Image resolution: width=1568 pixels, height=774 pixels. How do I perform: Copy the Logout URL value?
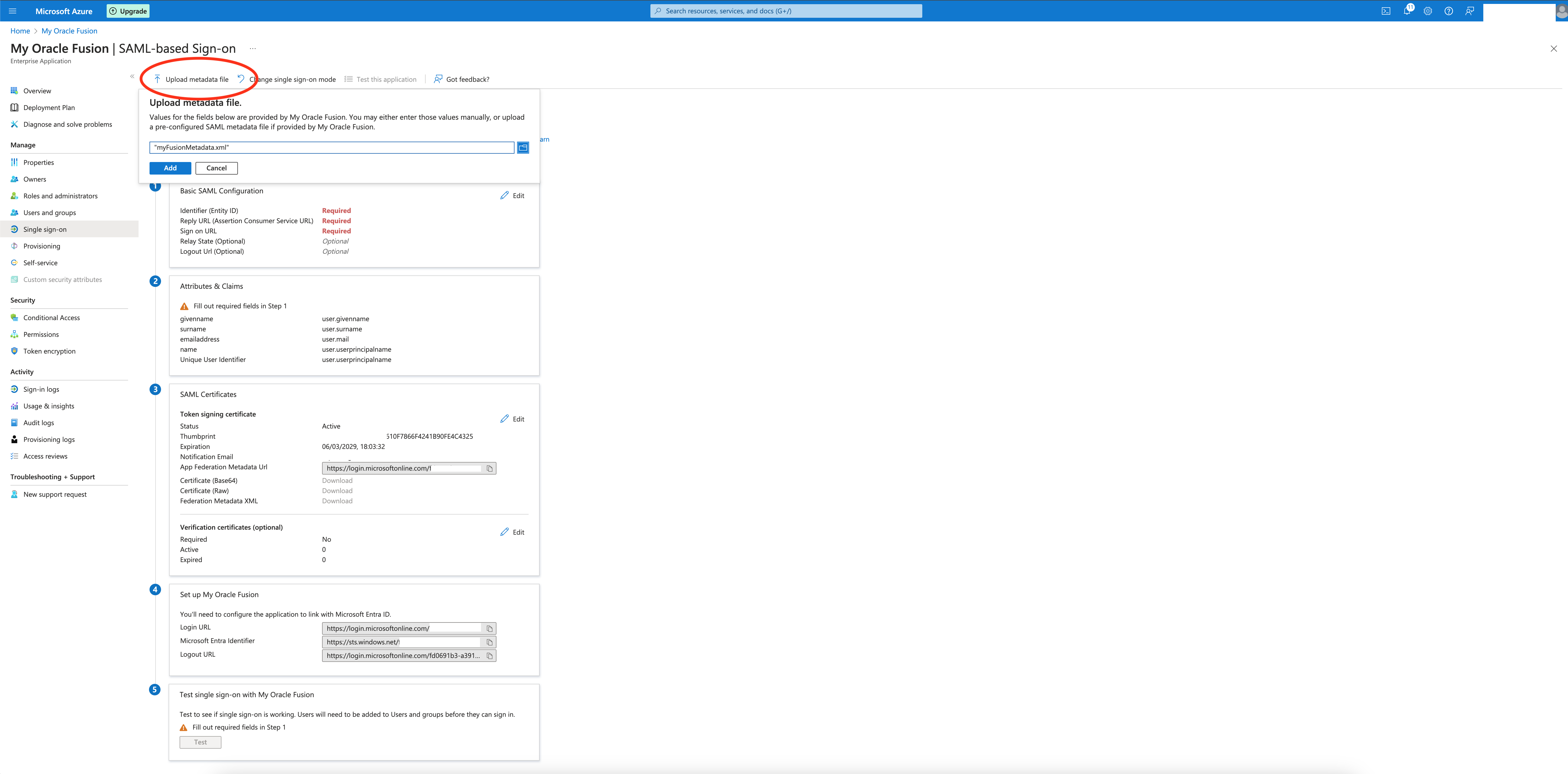[x=489, y=656]
